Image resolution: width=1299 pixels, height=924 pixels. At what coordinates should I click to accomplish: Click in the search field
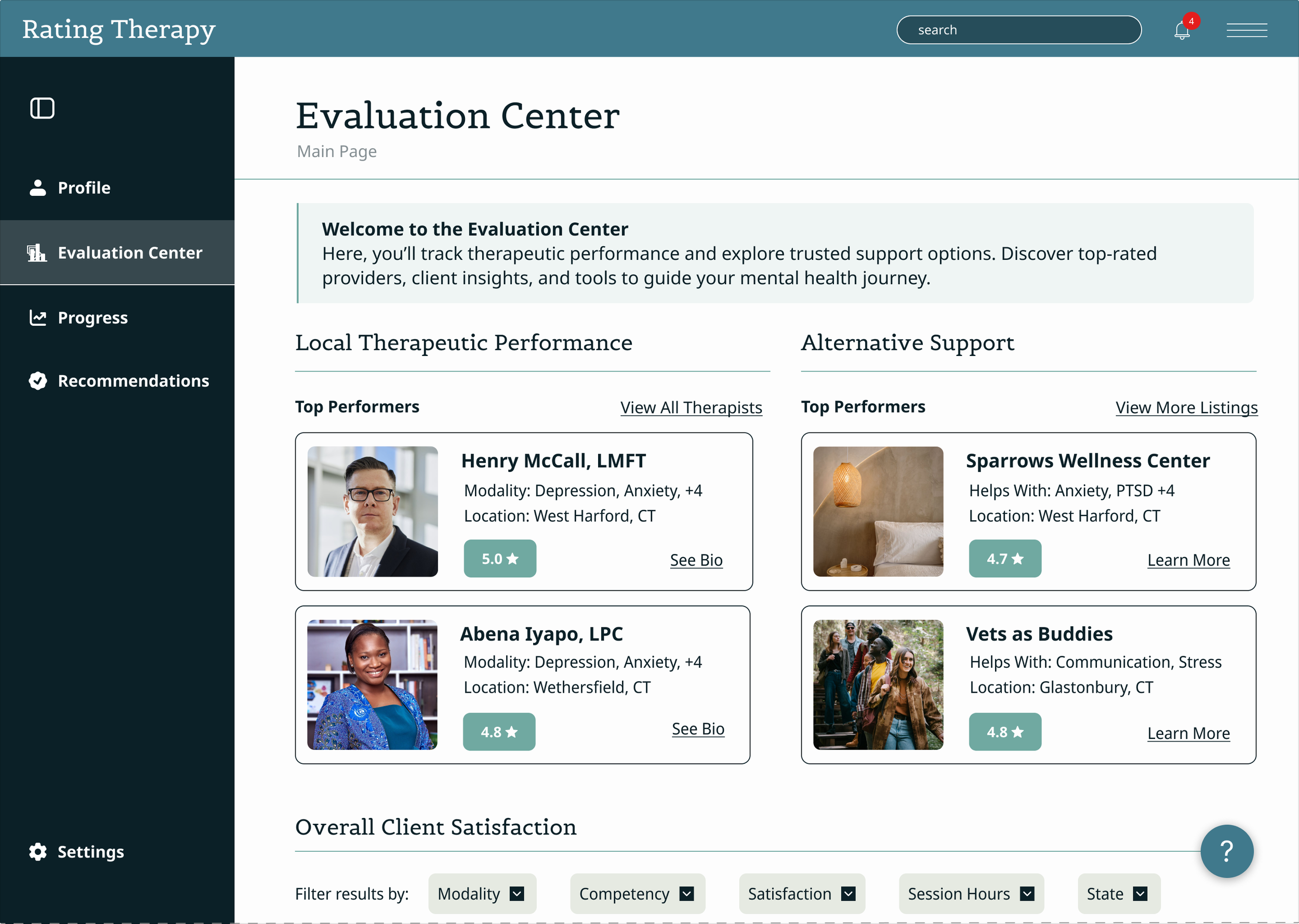pyautogui.click(x=1018, y=30)
